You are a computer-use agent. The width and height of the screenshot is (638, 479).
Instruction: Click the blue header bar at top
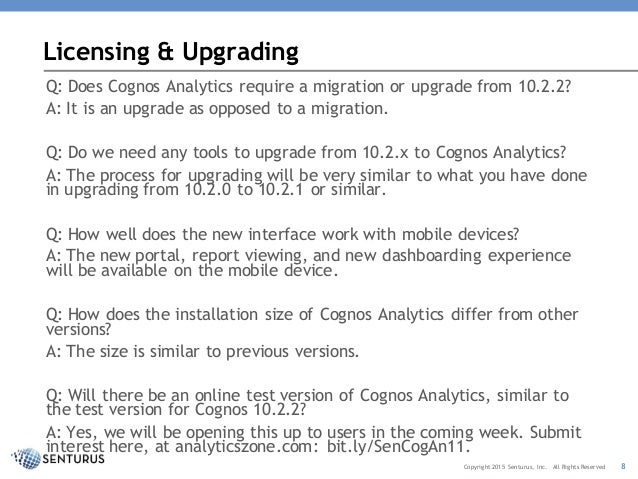[x=319, y=5]
